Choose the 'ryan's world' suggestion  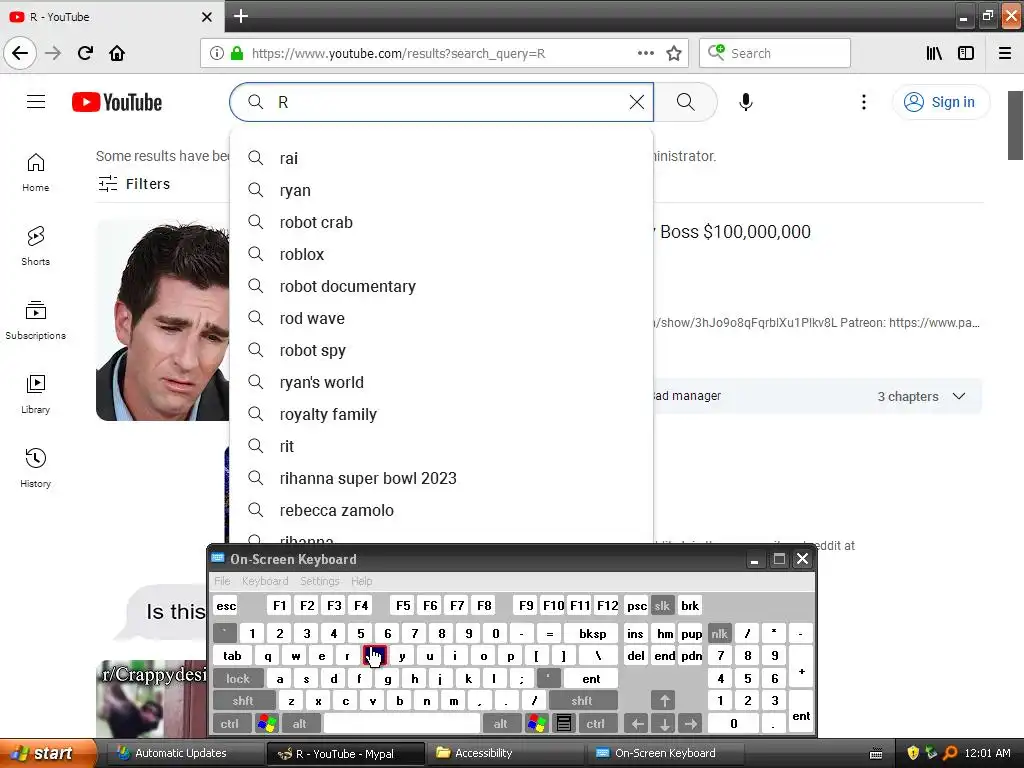(441, 382)
